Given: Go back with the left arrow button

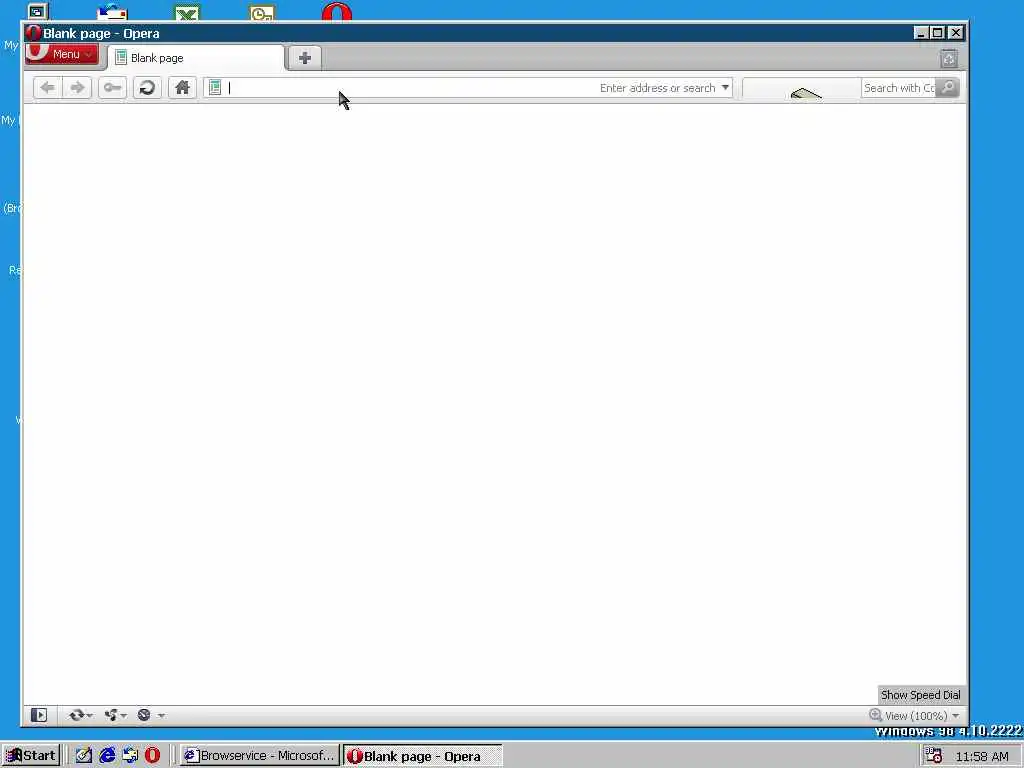Looking at the screenshot, I should coord(48,88).
